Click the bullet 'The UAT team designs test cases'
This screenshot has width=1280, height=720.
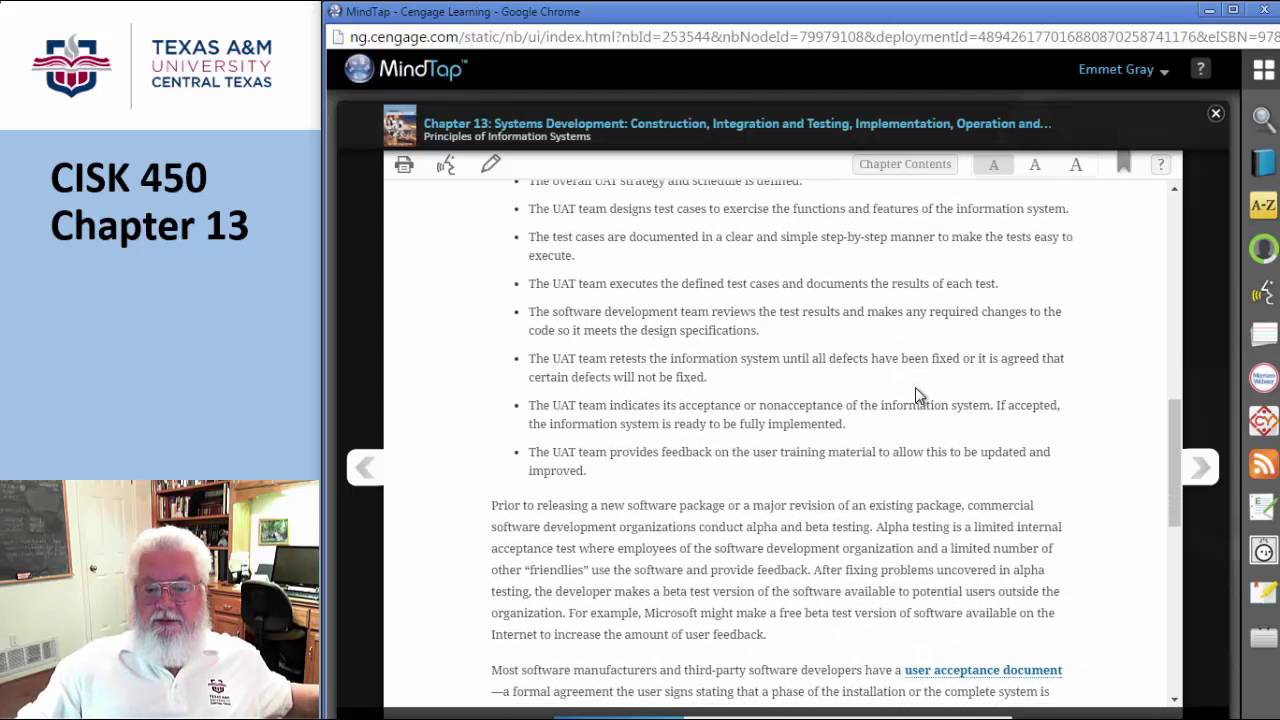click(x=798, y=209)
